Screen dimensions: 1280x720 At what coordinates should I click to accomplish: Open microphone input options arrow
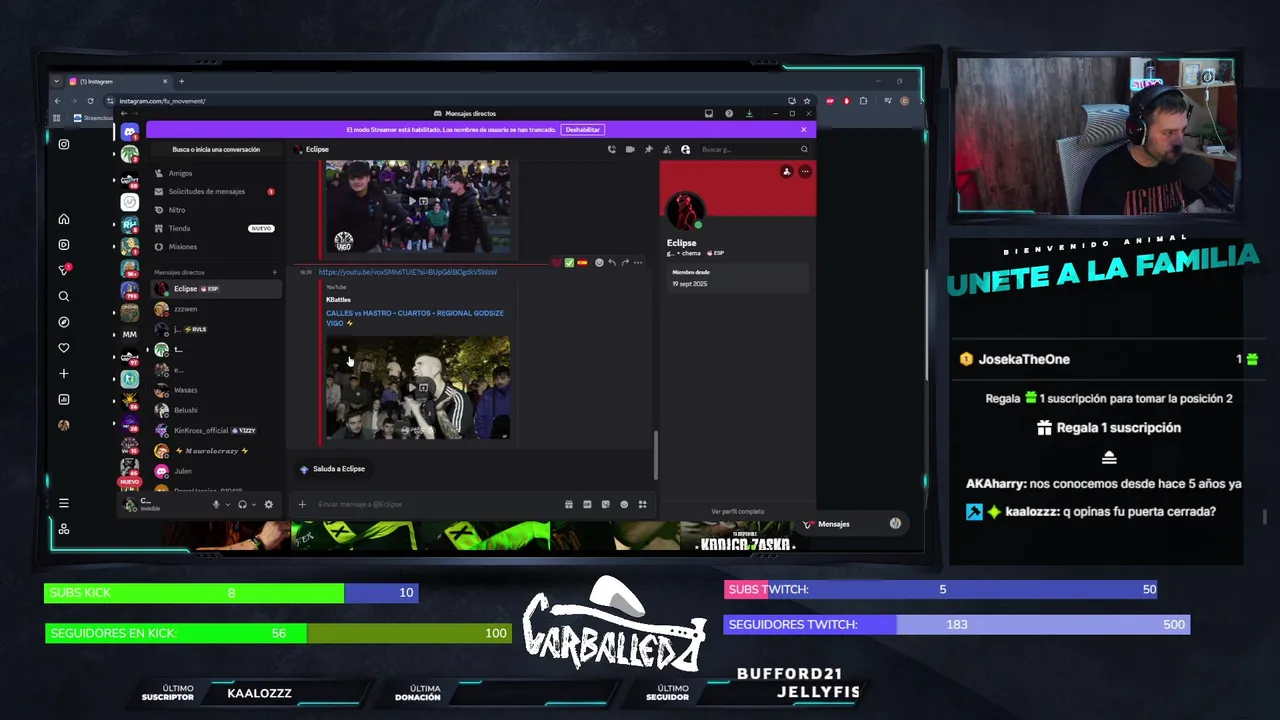point(227,505)
